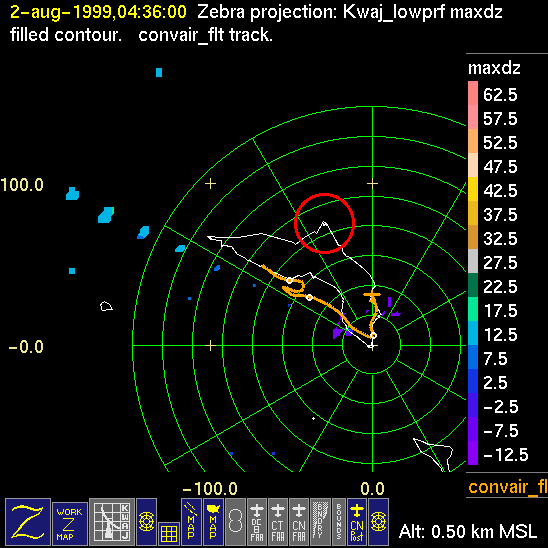Toggle the US-shaped MAP overlay icon
This screenshot has width=548, height=548.
213,522
